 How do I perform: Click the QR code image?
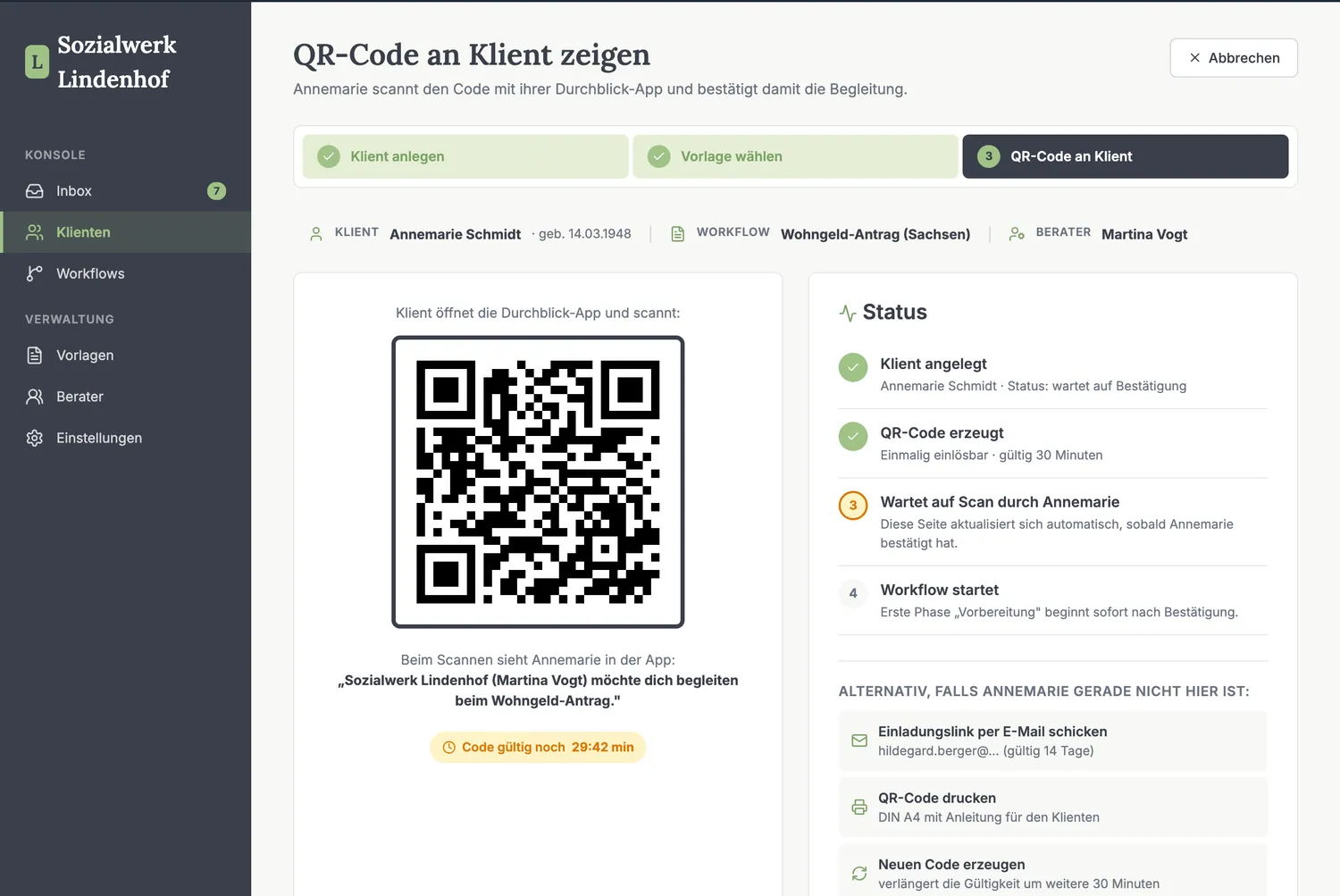(x=538, y=482)
